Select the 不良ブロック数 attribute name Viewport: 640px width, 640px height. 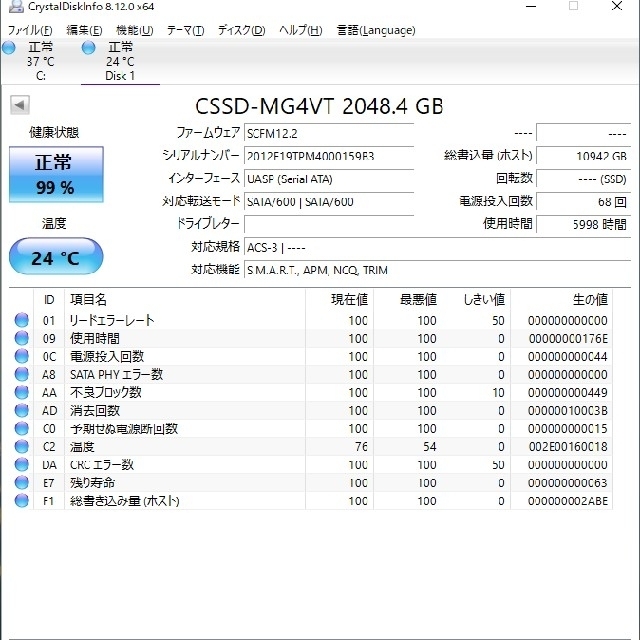[x=106, y=392]
